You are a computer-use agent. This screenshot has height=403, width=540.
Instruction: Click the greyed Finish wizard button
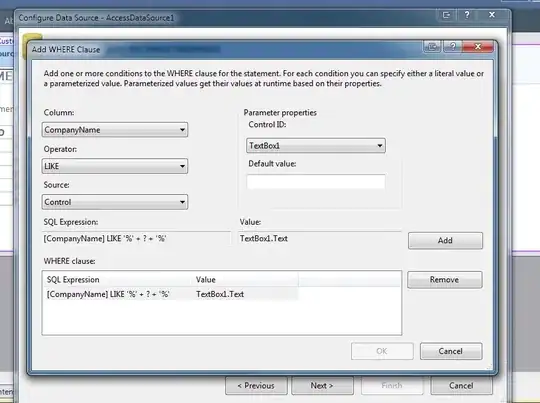[x=392, y=385]
